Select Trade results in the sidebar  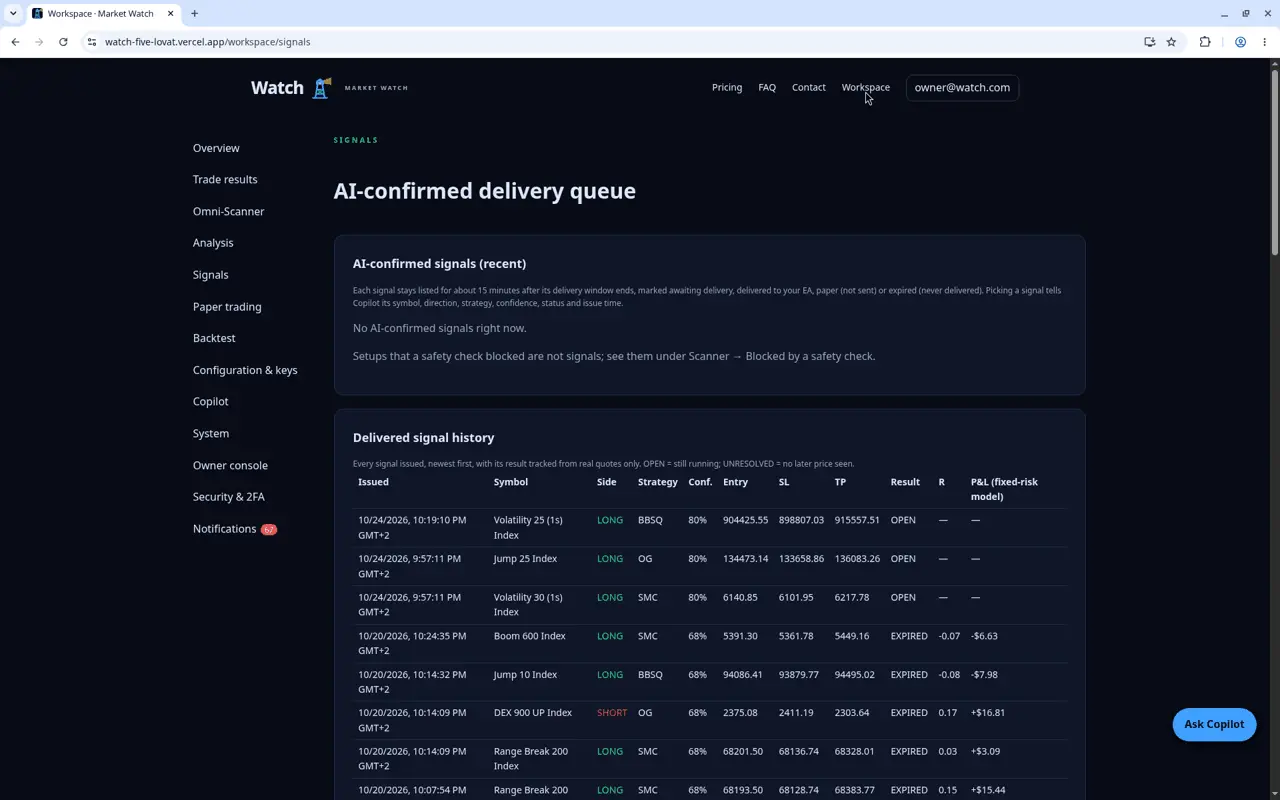click(225, 180)
